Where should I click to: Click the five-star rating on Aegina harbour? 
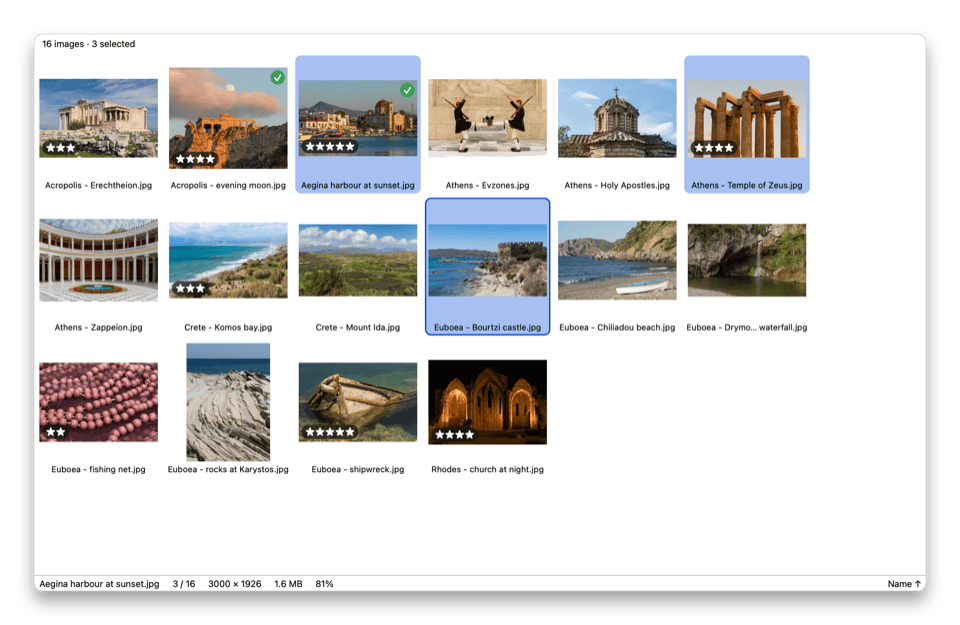click(x=330, y=146)
